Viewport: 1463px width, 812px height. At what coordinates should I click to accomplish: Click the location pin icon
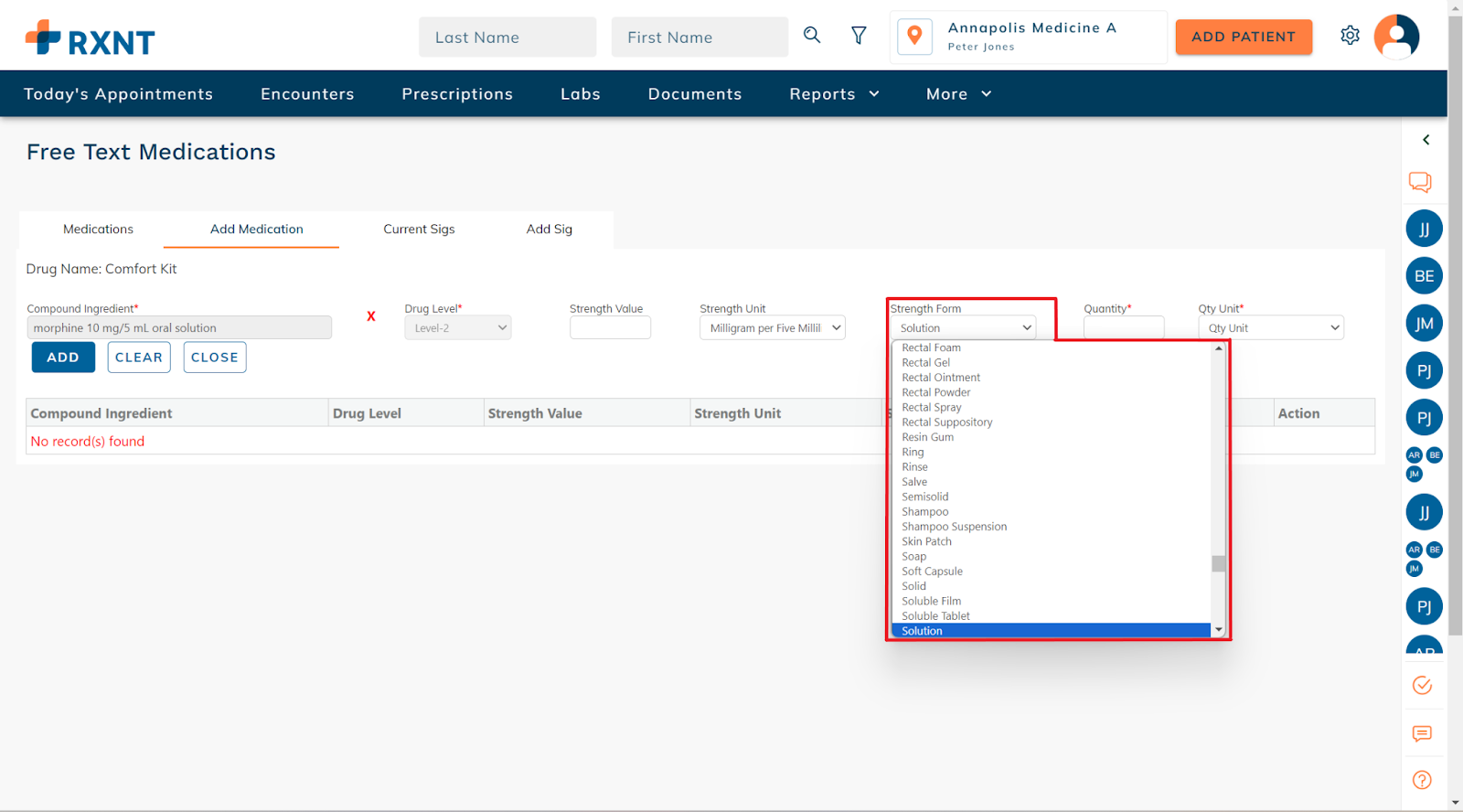[914, 37]
